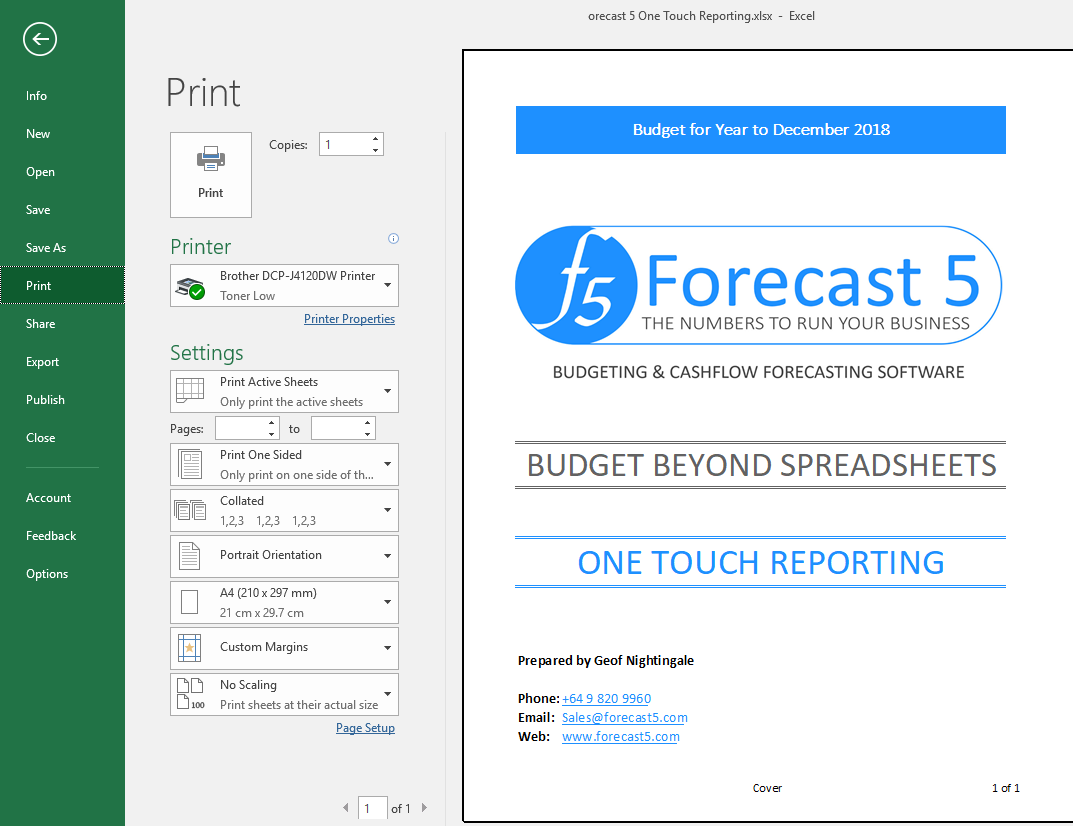The height and width of the screenshot is (826, 1073).
Task: Click the Forecast 5 logo in preview
Action: tap(758, 285)
